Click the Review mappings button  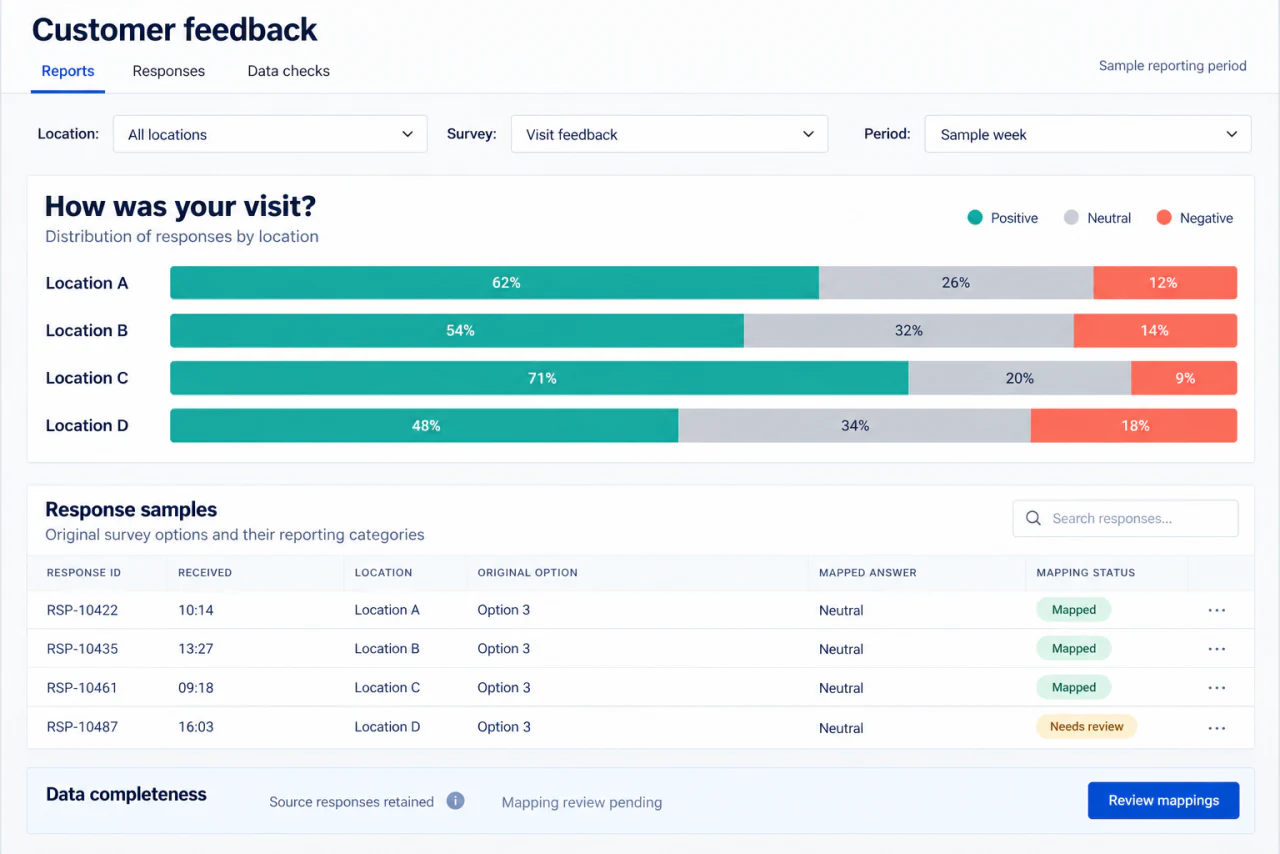pos(1163,800)
